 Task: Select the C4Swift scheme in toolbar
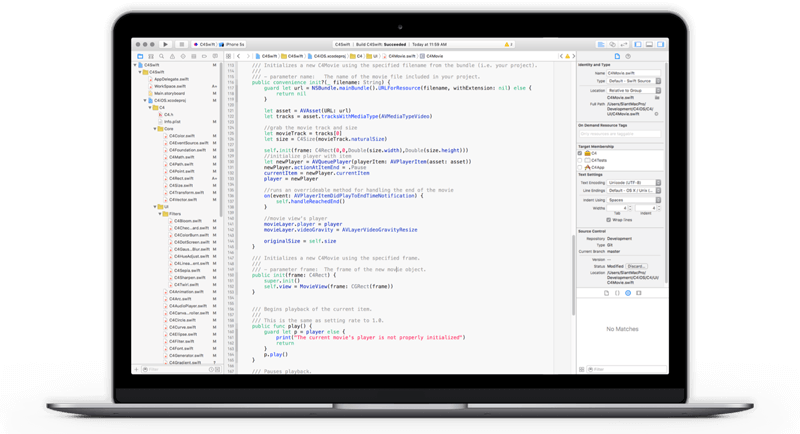[204, 44]
